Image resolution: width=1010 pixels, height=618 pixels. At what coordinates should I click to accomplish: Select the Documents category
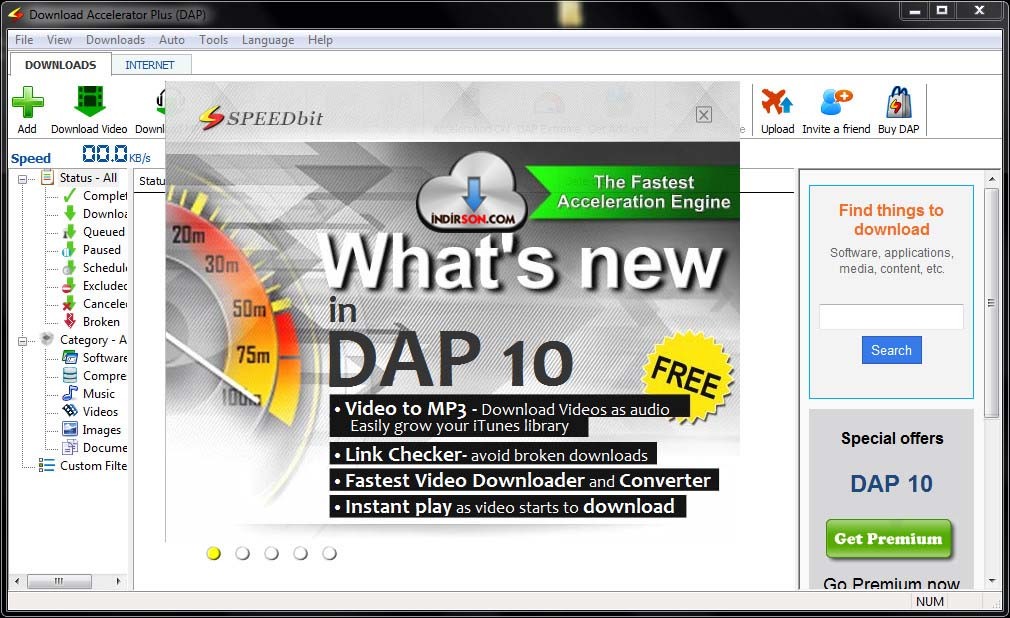pos(95,448)
